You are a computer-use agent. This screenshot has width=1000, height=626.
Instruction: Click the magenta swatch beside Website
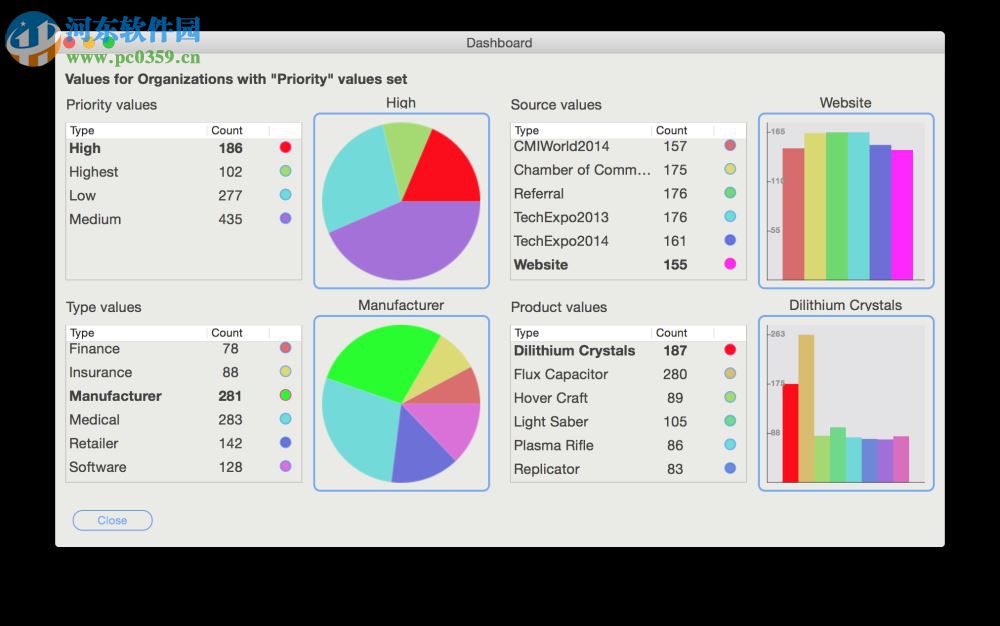click(x=729, y=264)
